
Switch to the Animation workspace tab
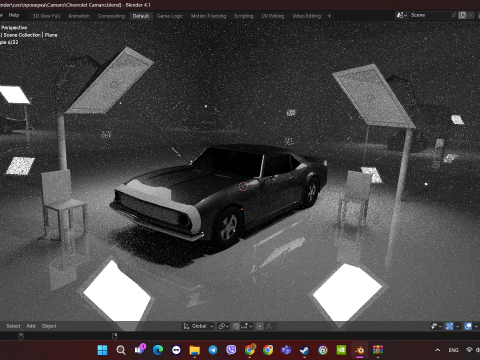tap(79, 16)
